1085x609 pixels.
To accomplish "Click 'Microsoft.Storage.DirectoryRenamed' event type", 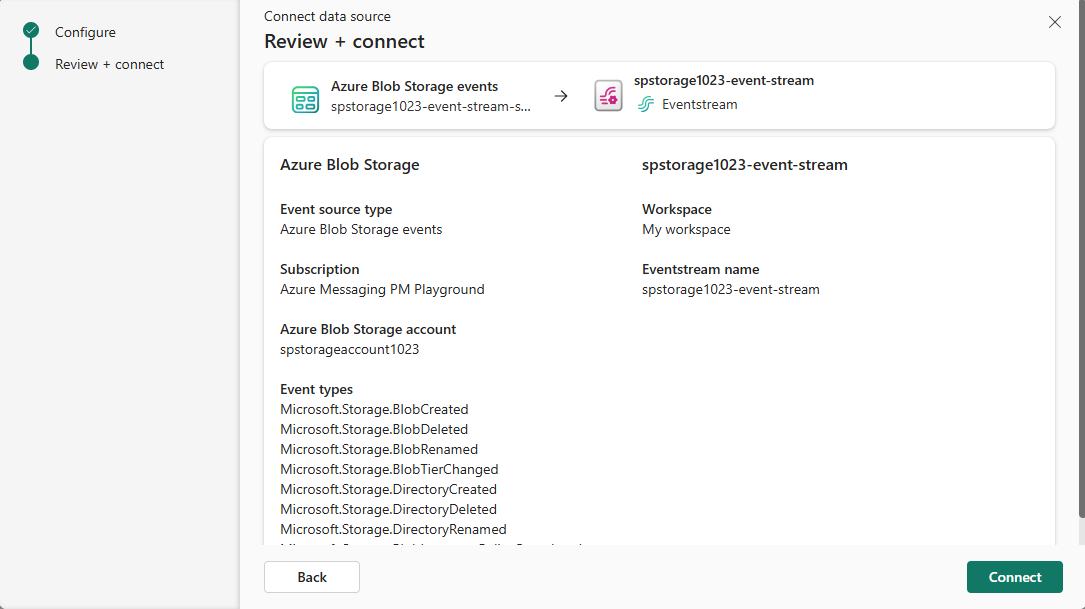I will (393, 529).
